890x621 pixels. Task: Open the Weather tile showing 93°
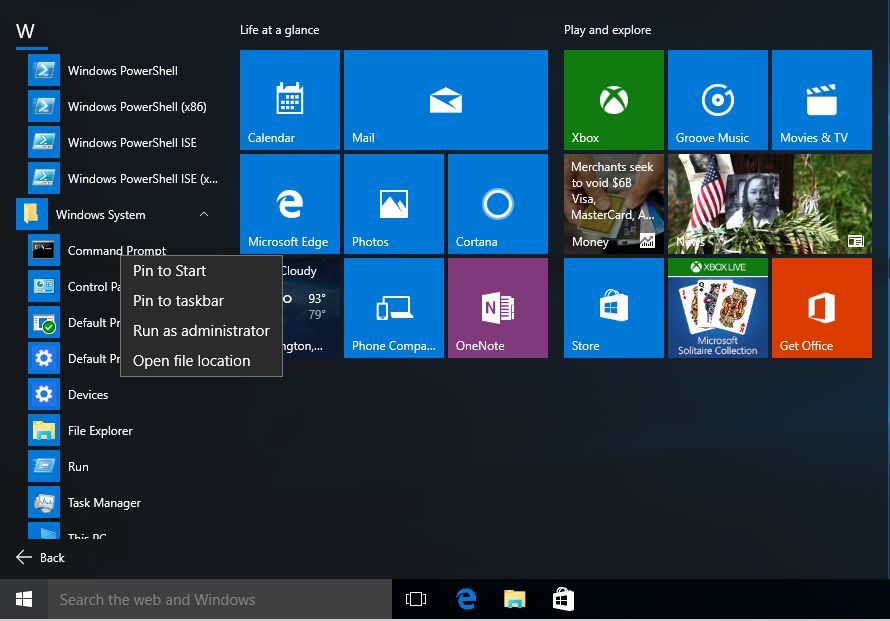(x=311, y=308)
